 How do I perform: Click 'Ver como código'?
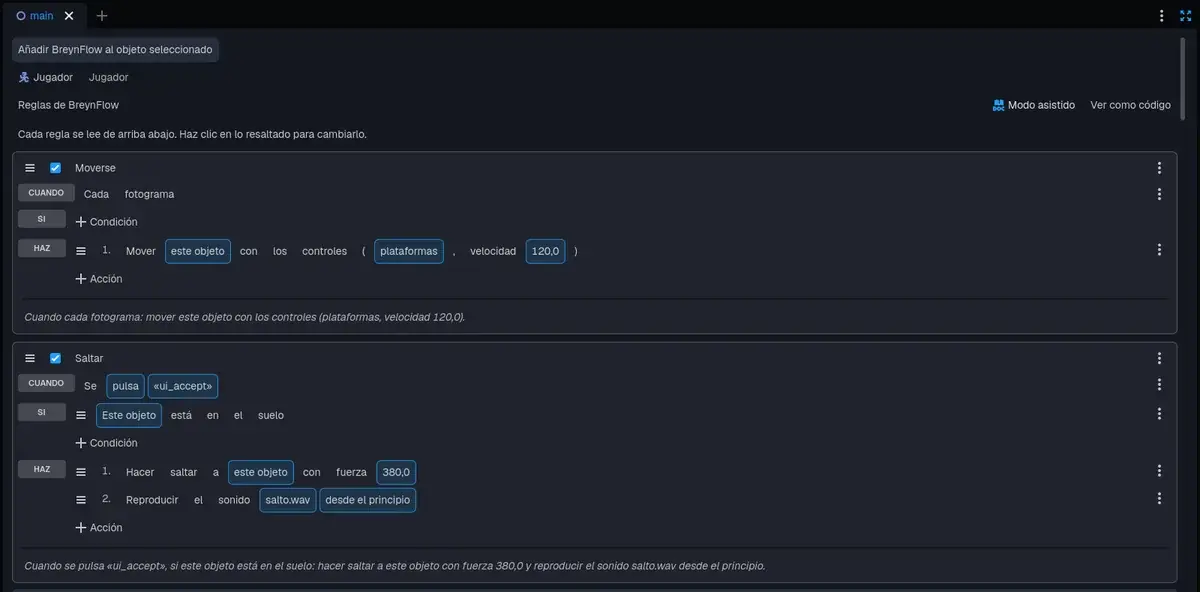tap(1130, 105)
